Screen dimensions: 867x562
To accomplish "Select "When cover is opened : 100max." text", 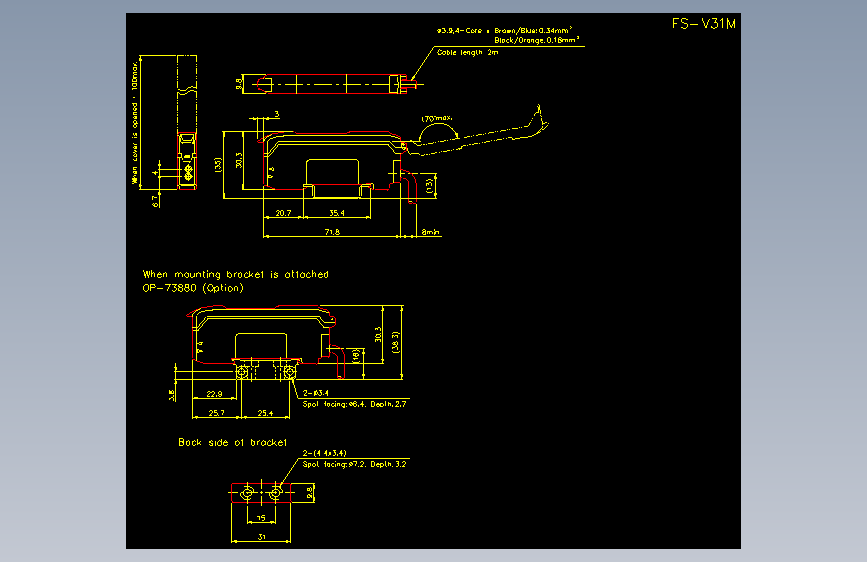I will 134,122.
